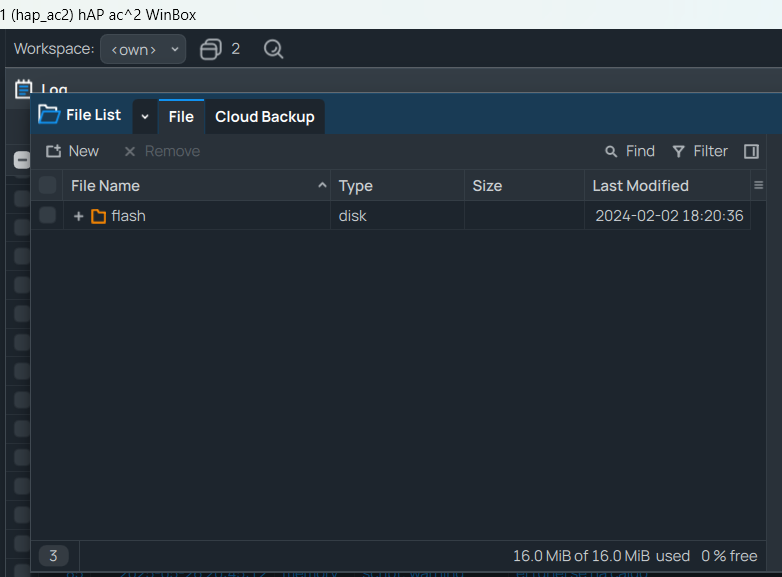Screen dimensions: 782x577
Task: Sort by the File Name column
Action: coord(197,186)
